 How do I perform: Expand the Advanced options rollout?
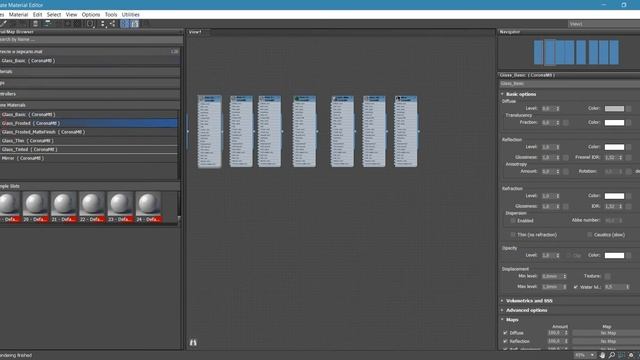(527, 310)
